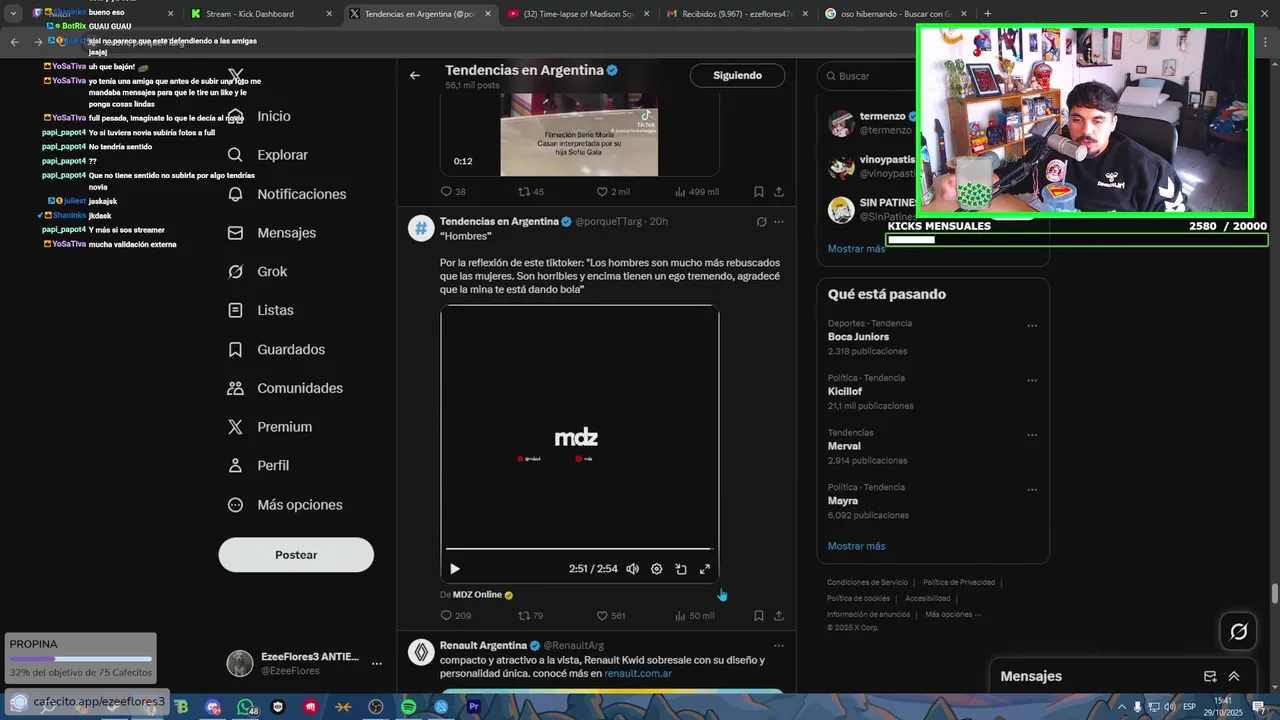Open Spotify from the taskbar
1280x720 pixels.
point(408,707)
